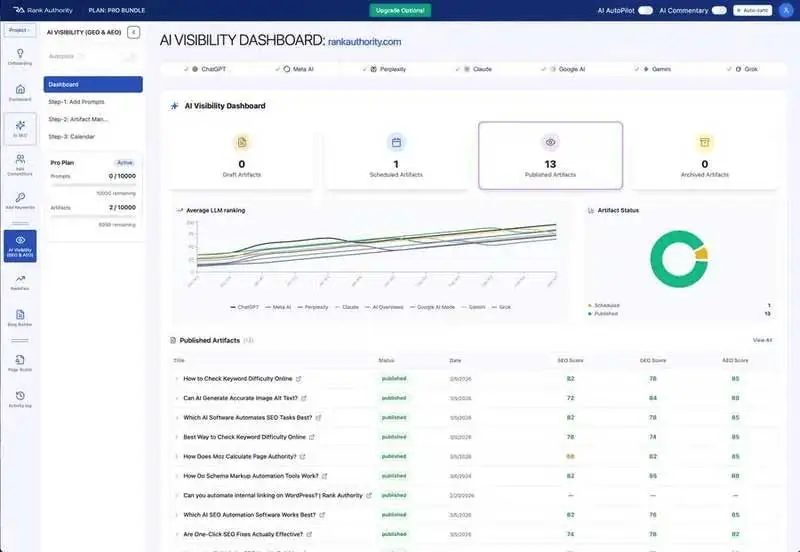Open the Onboarding lightbulb icon in sidebar
The image size is (800, 552).
click(x=20, y=53)
